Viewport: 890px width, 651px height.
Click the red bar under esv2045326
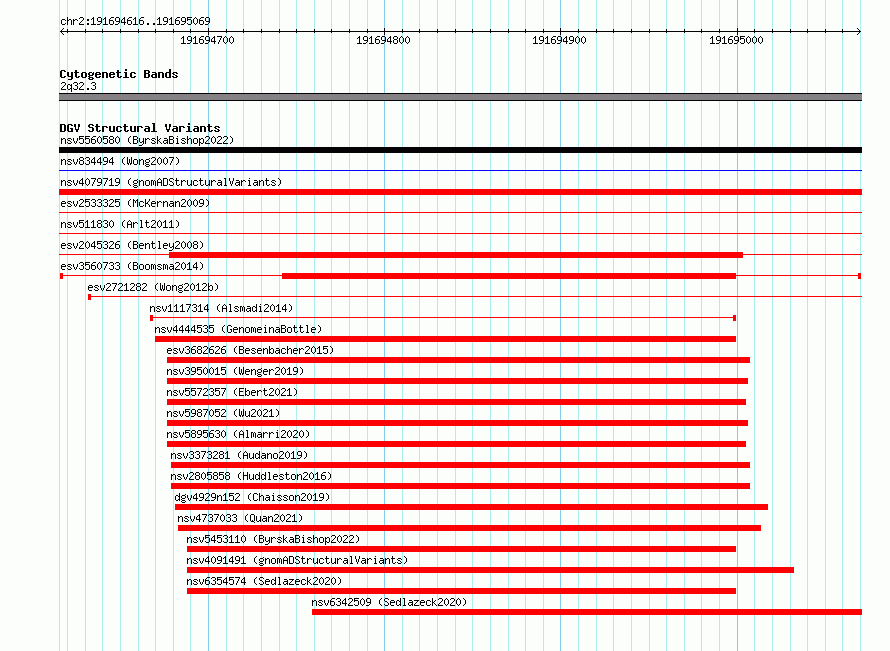456,255
